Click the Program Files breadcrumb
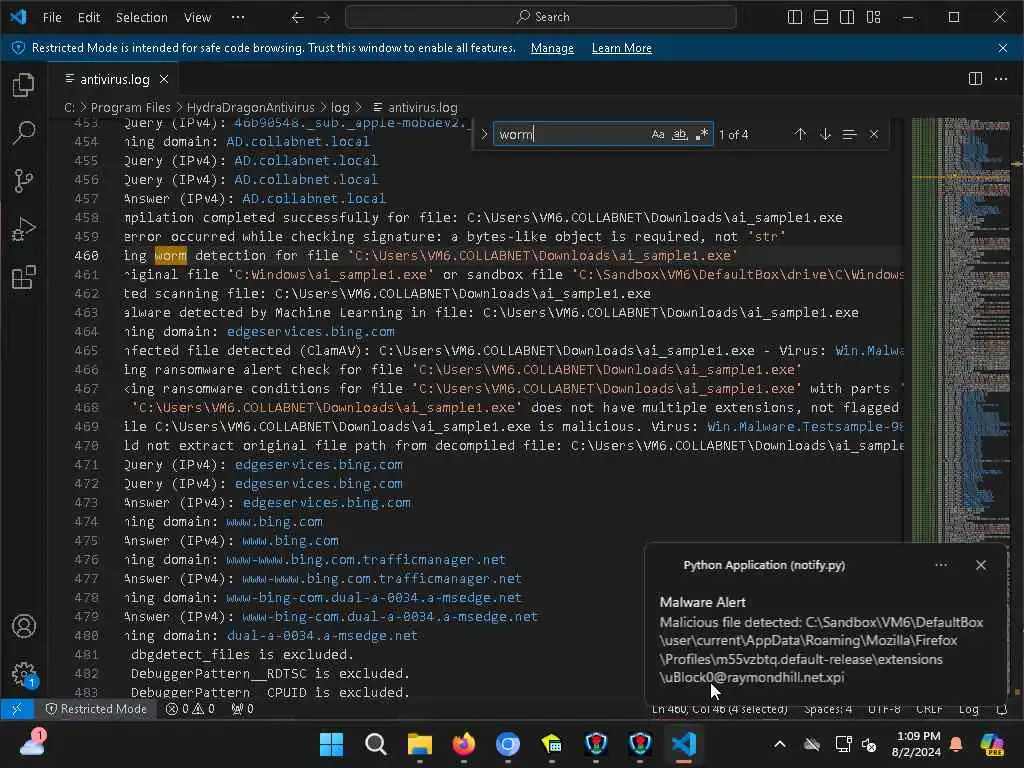The image size is (1024, 768). tap(130, 108)
